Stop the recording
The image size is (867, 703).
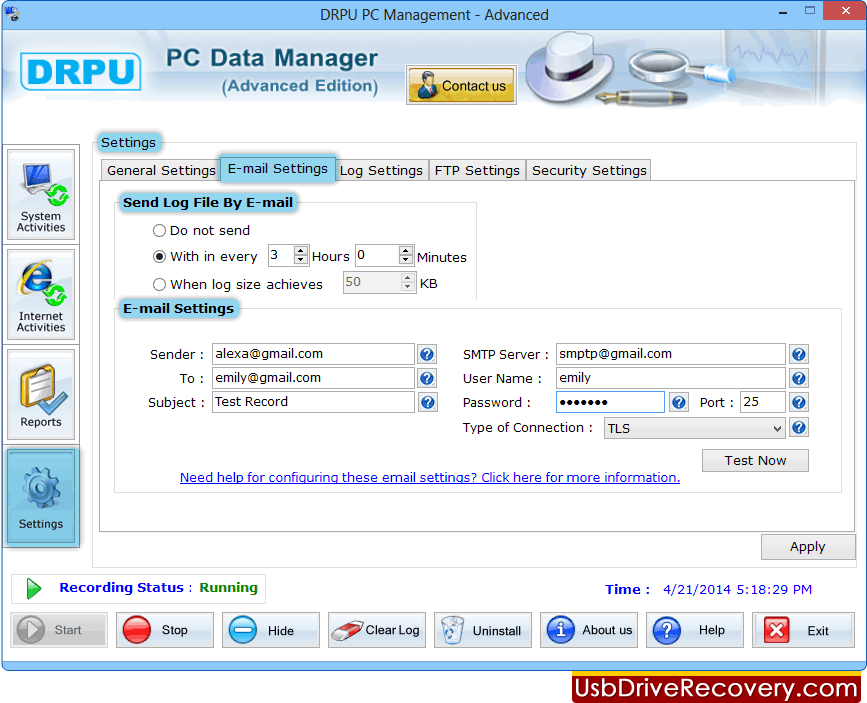click(x=165, y=629)
